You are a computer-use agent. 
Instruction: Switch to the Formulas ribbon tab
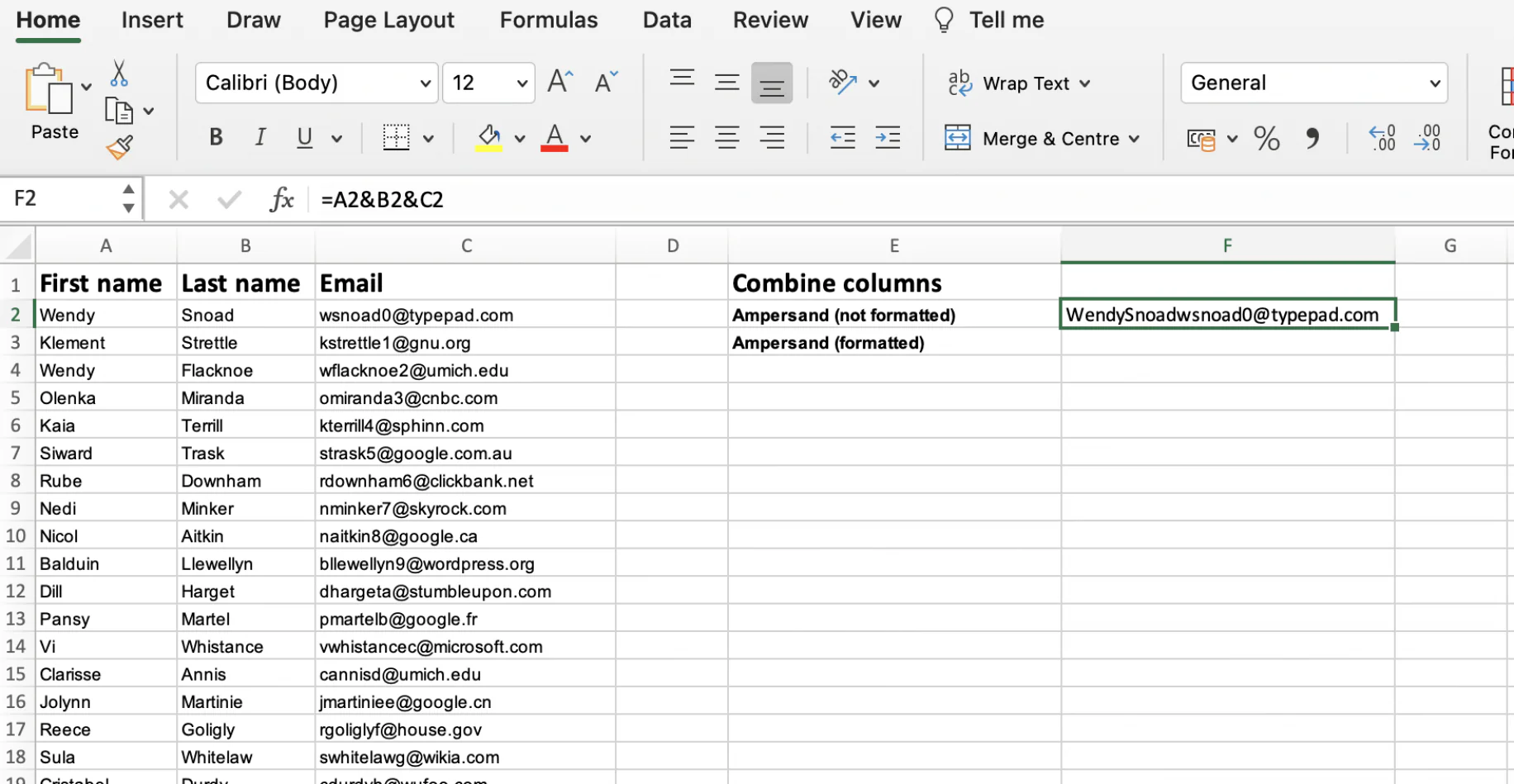(548, 20)
